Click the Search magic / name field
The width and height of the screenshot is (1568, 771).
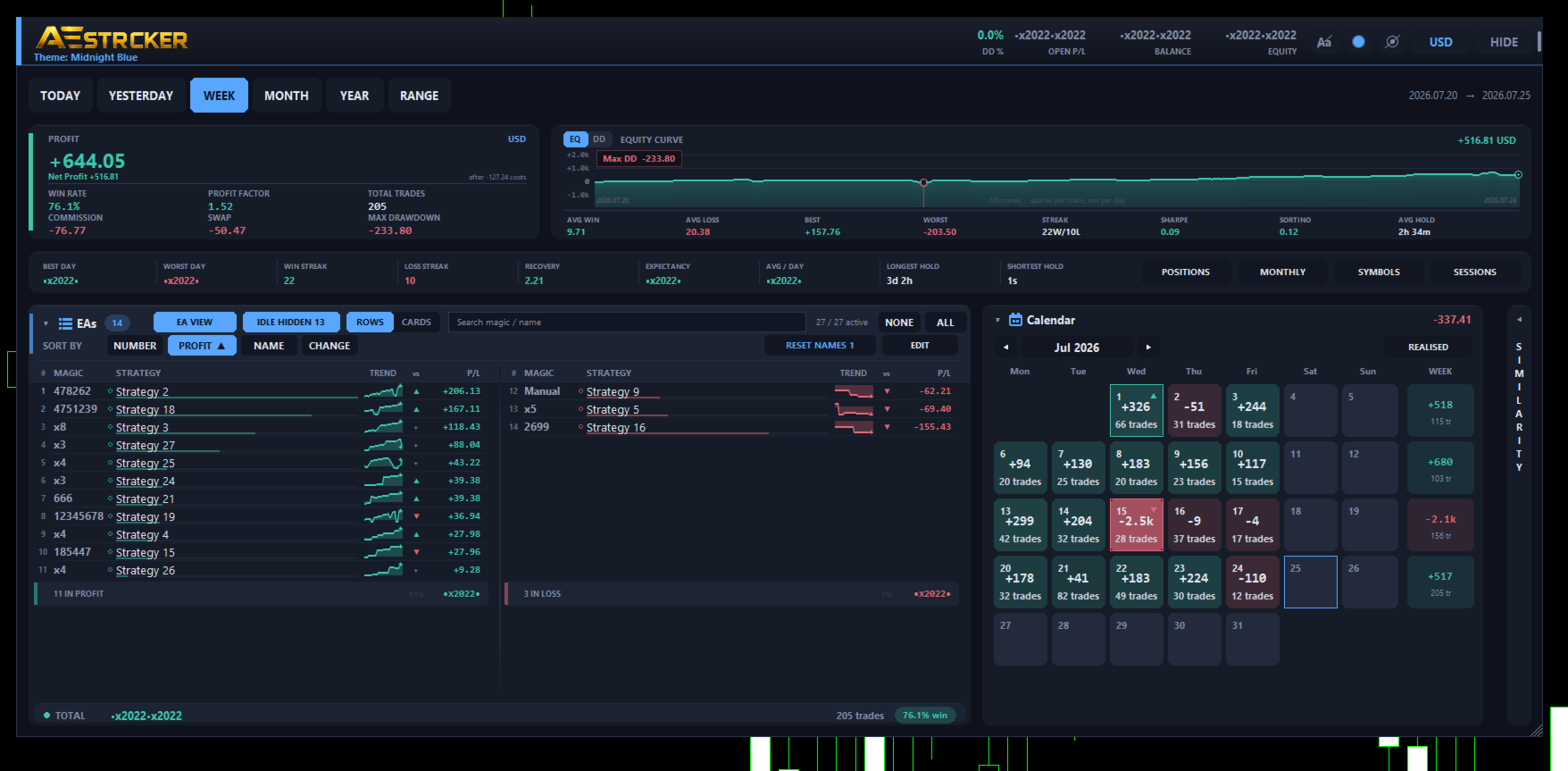point(627,323)
